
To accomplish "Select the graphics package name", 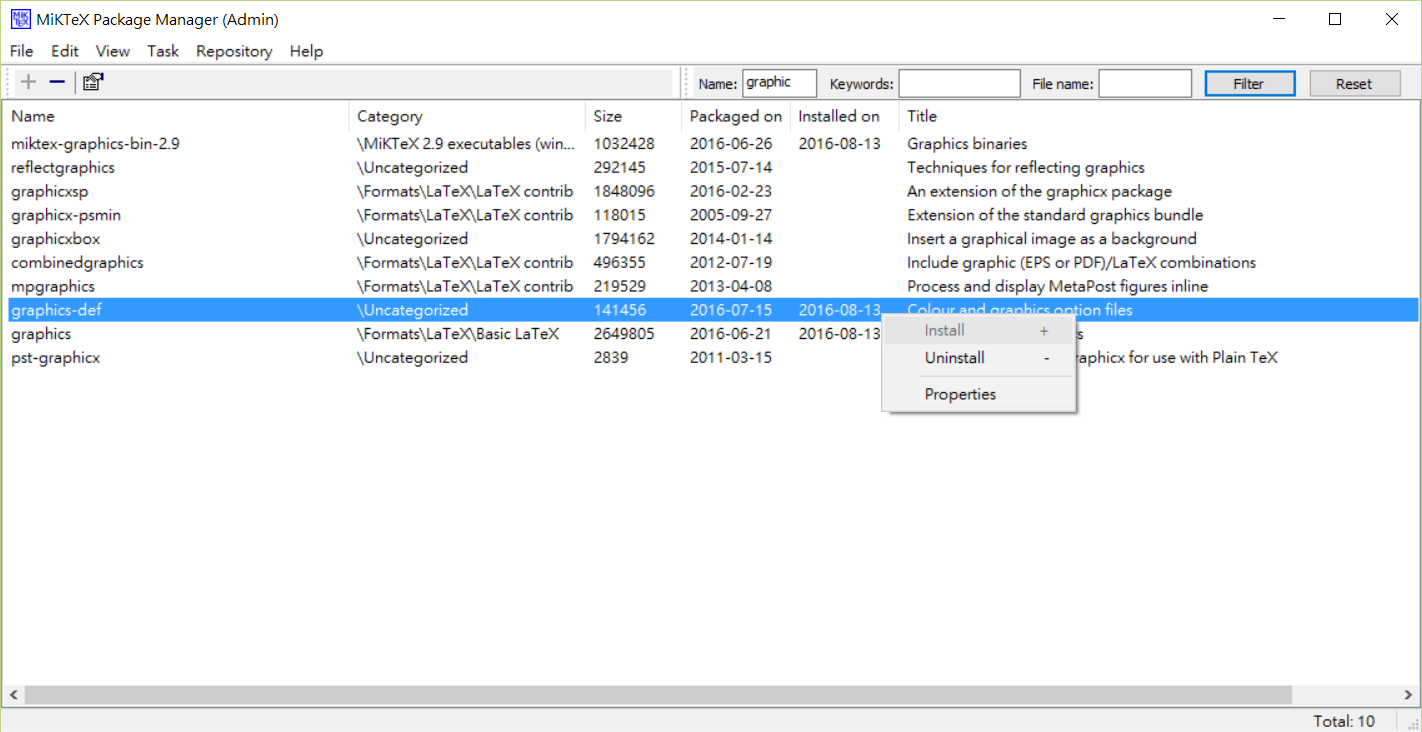I will click(x=41, y=334).
